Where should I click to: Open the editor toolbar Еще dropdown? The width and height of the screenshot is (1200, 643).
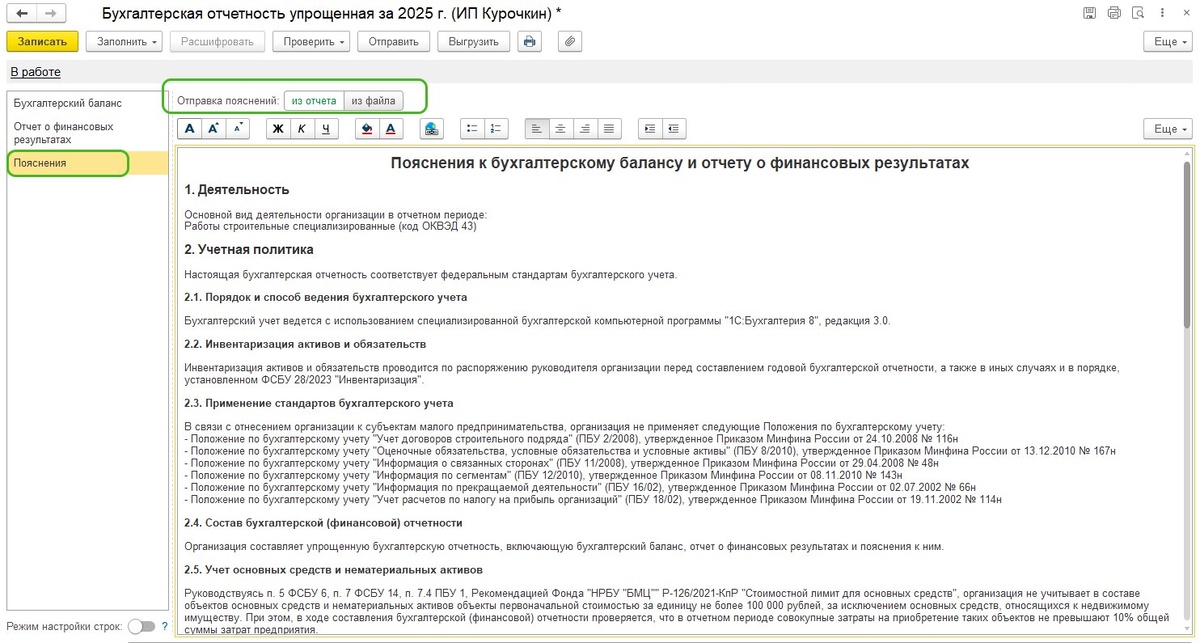pos(1168,129)
